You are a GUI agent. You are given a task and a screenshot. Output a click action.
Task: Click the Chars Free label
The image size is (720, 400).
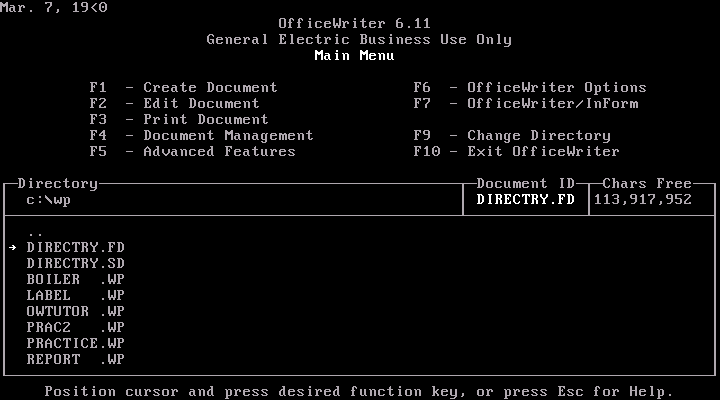(647, 184)
